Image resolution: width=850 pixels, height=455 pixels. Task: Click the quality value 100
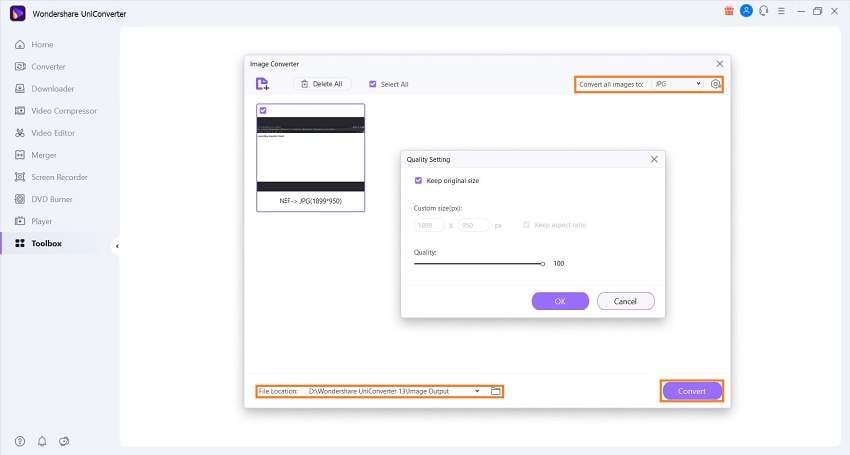click(559, 264)
